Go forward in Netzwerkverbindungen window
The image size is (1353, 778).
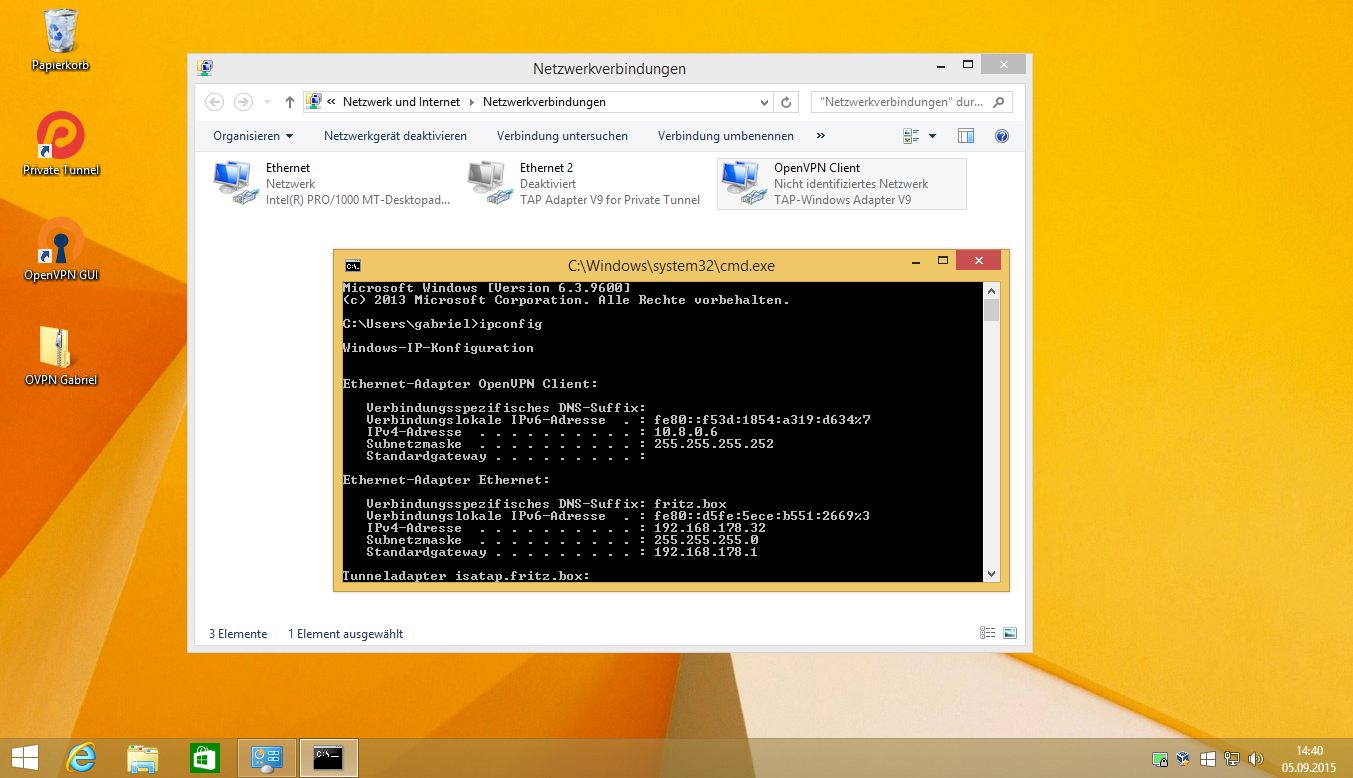click(x=243, y=102)
